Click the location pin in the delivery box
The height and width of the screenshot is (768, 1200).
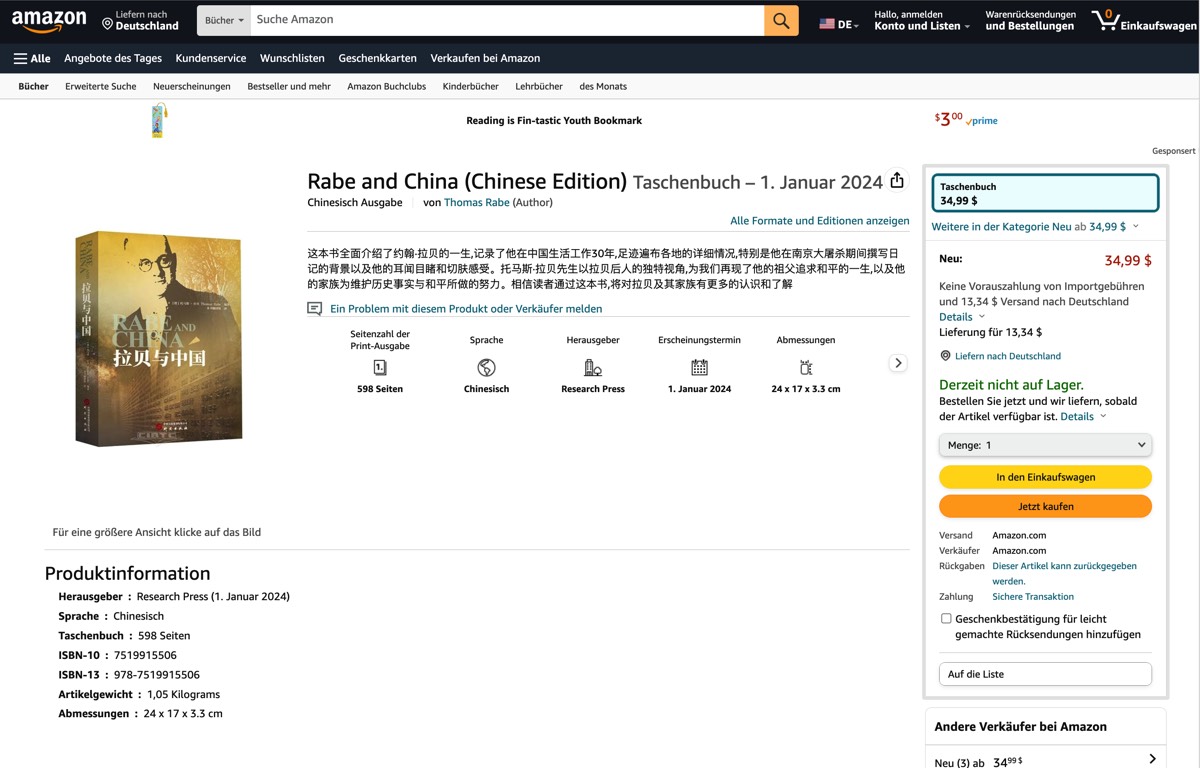[x=945, y=356]
